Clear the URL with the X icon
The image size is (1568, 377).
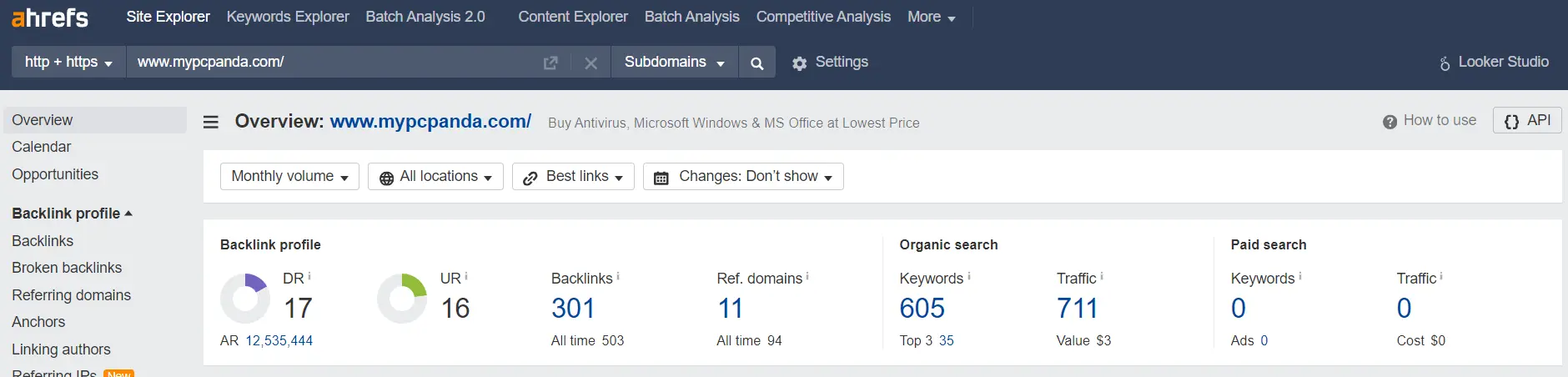click(x=591, y=63)
